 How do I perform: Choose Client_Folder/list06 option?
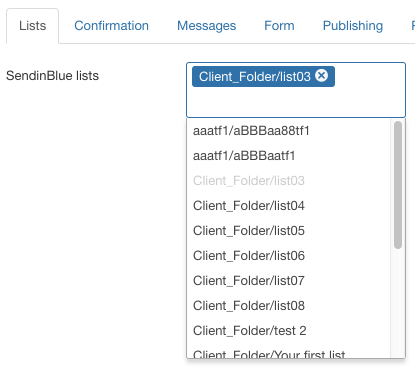(288, 256)
